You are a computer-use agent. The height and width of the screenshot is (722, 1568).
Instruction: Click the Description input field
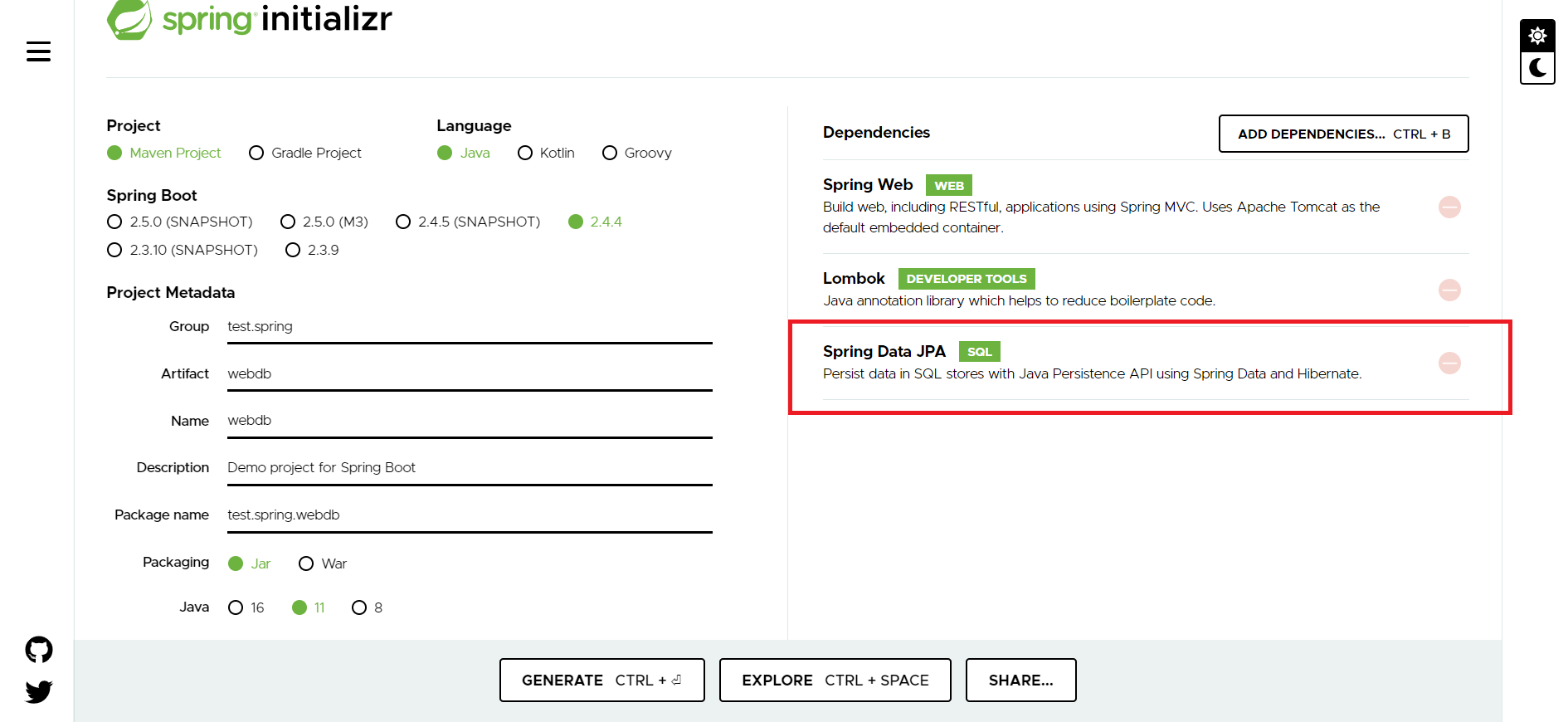coord(470,468)
